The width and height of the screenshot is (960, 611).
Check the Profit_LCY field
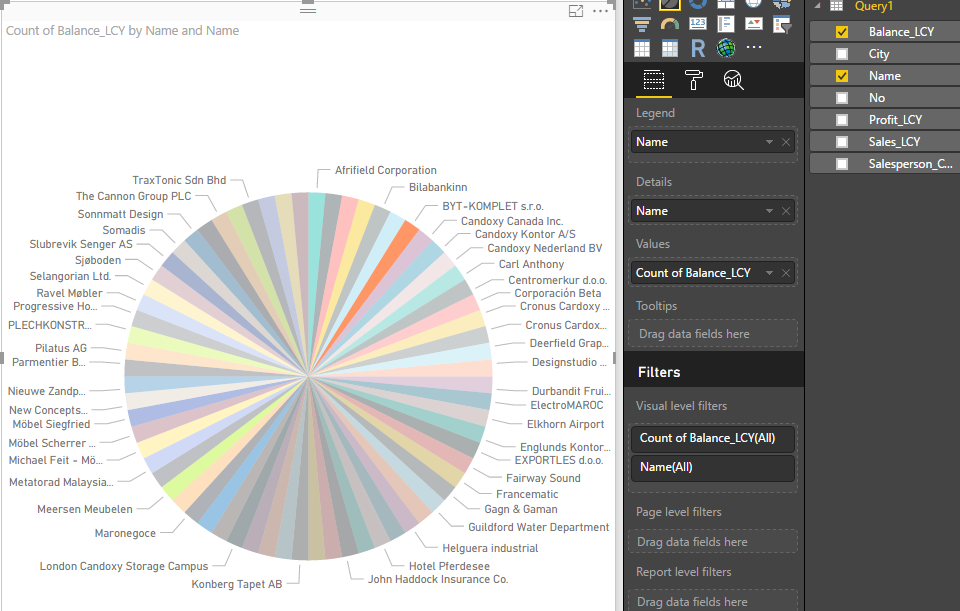pos(842,120)
